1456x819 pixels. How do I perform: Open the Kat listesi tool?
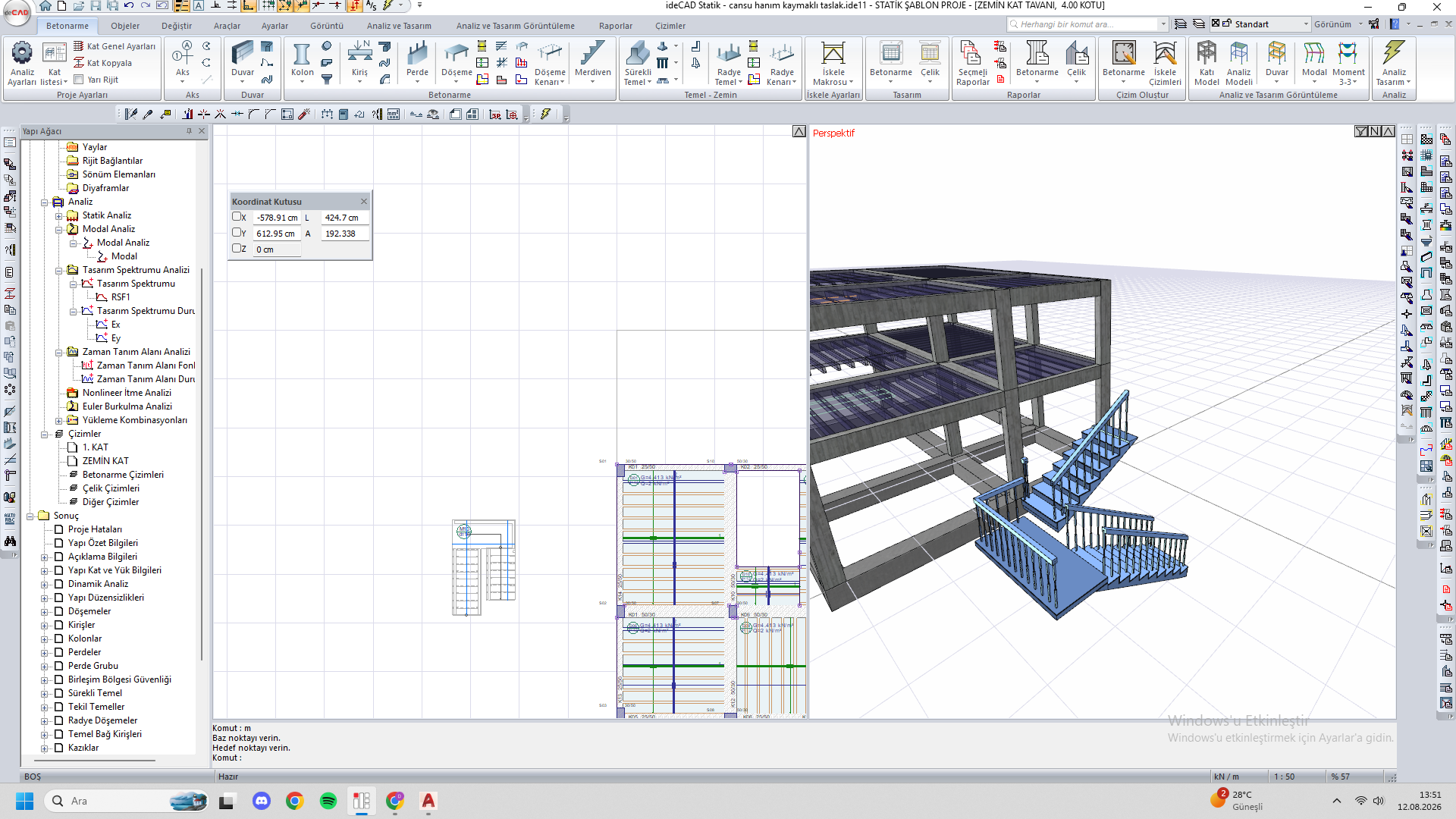55,63
